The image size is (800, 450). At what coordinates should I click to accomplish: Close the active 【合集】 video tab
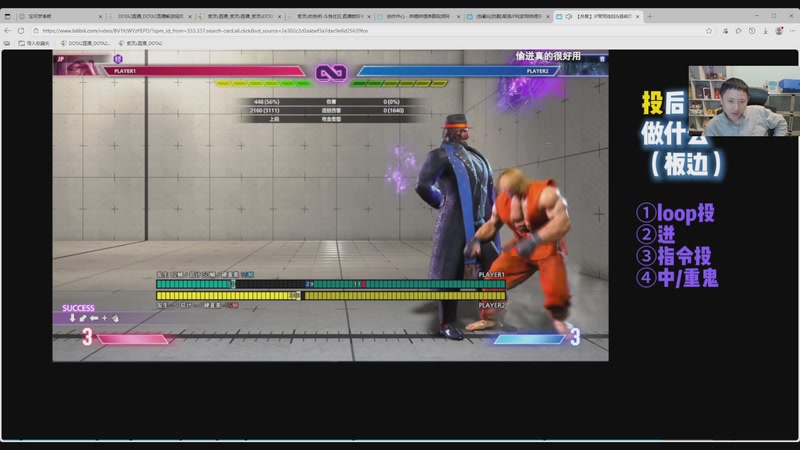[x=637, y=16]
